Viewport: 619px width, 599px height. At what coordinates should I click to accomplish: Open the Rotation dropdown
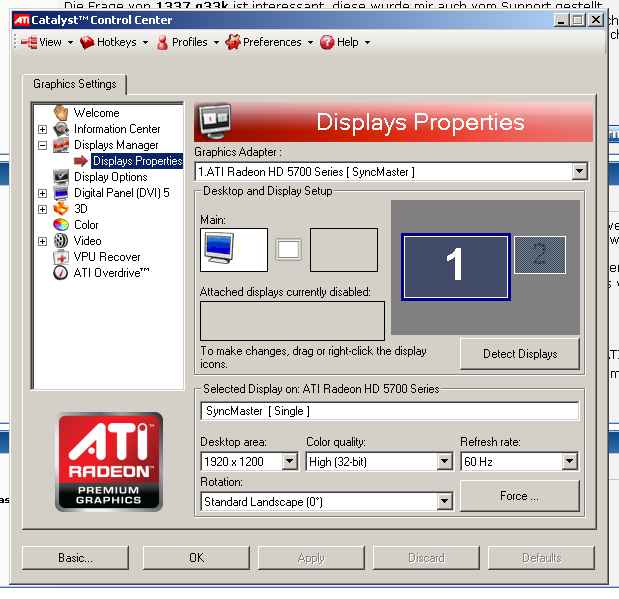point(444,501)
